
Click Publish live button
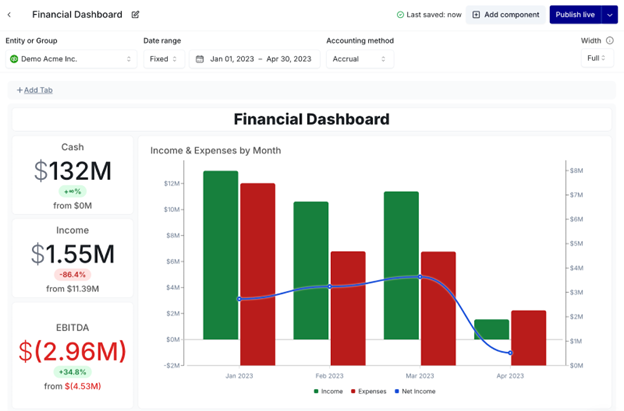tap(575, 15)
